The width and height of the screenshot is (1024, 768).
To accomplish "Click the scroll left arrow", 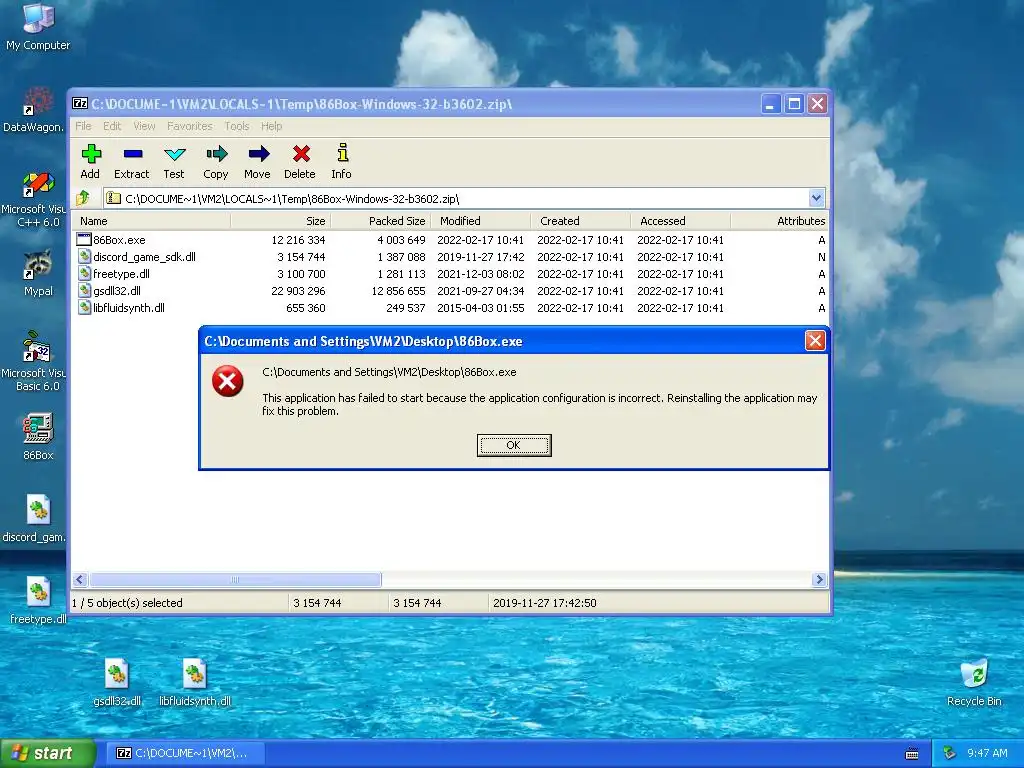I will pos(80,579).
